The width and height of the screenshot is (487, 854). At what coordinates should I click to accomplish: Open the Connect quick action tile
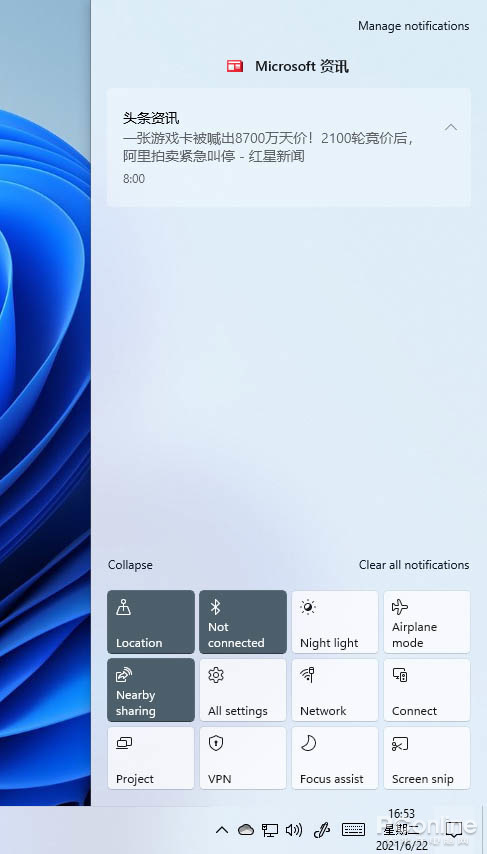tap(427, 690)
